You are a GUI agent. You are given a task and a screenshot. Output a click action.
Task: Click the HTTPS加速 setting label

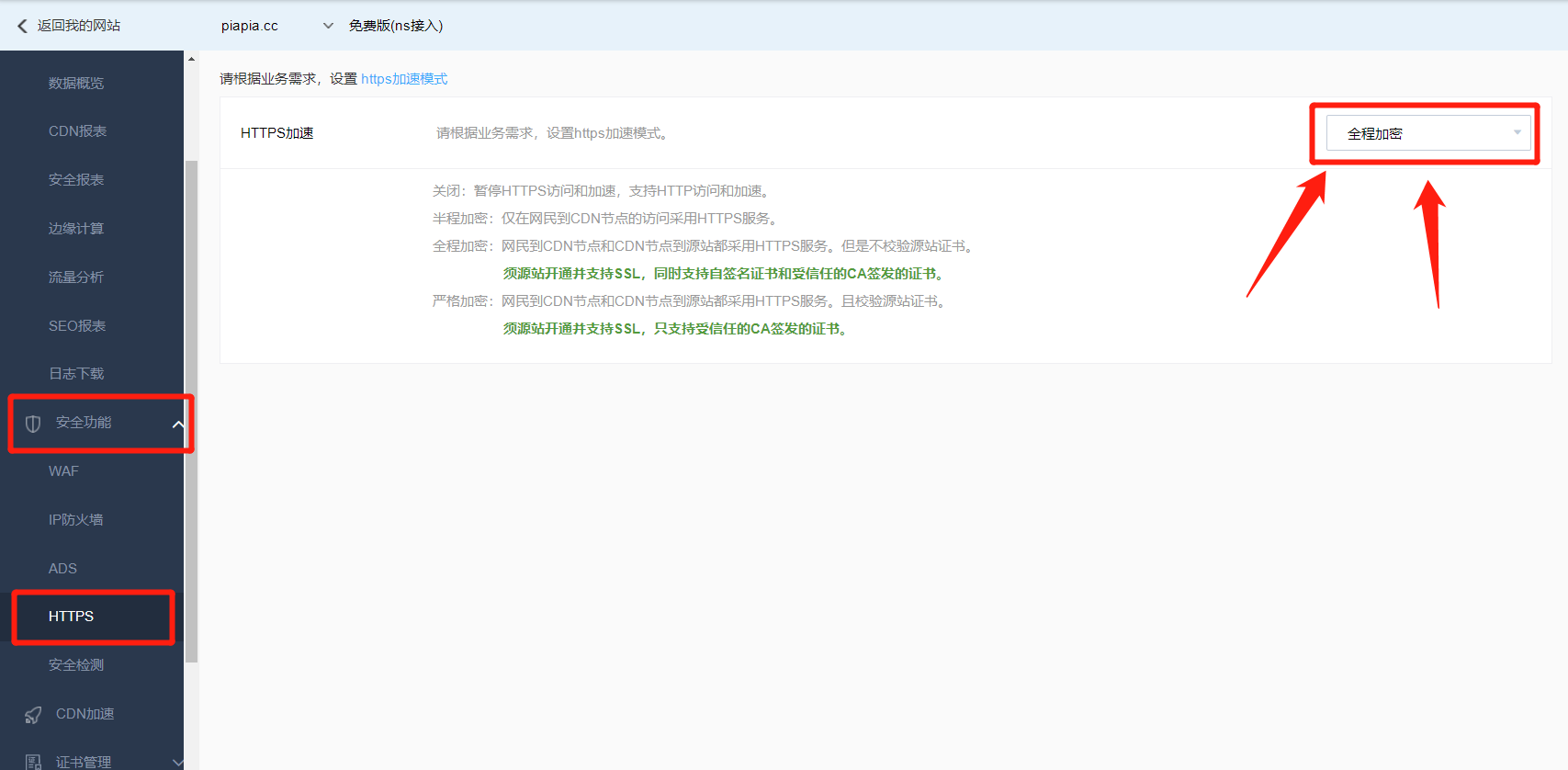(x=277, y=133)
